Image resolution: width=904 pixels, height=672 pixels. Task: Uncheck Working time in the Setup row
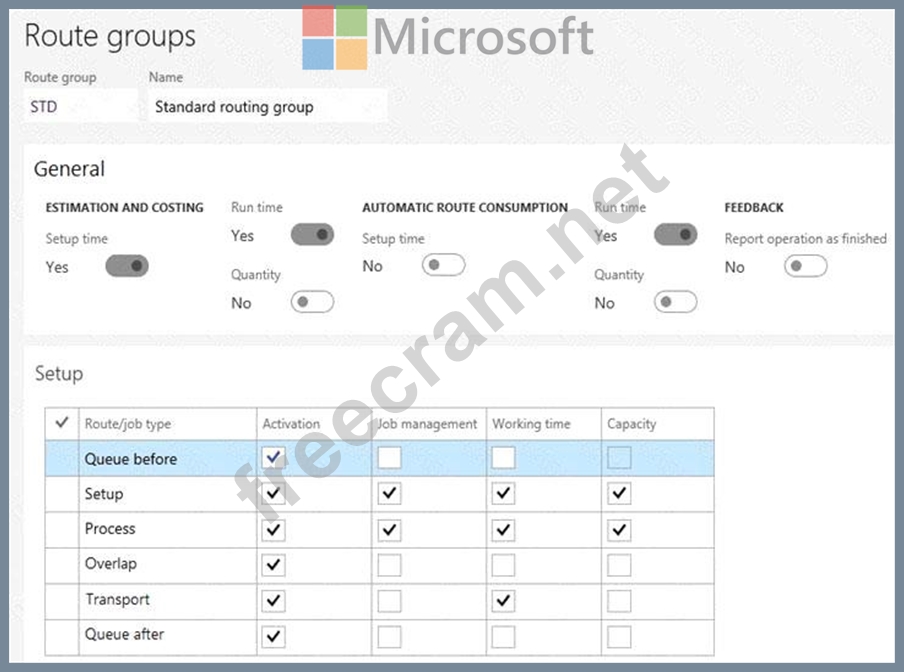(x=503, y=493)
